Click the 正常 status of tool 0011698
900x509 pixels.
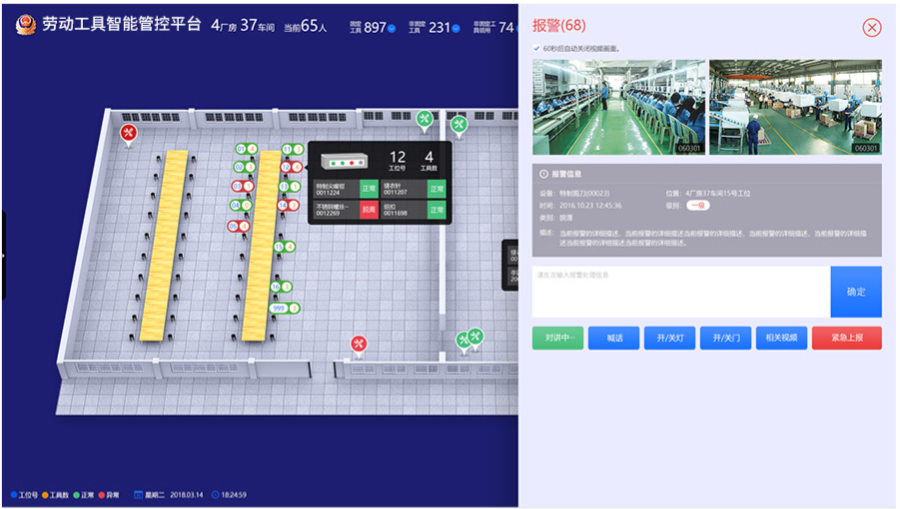coord(436,209)
